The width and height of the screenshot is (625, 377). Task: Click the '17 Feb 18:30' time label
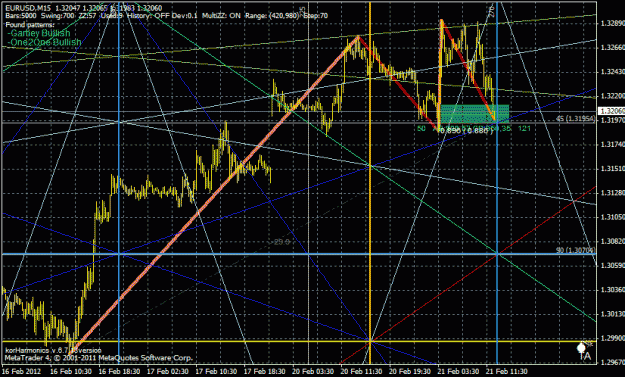[265, 371]
